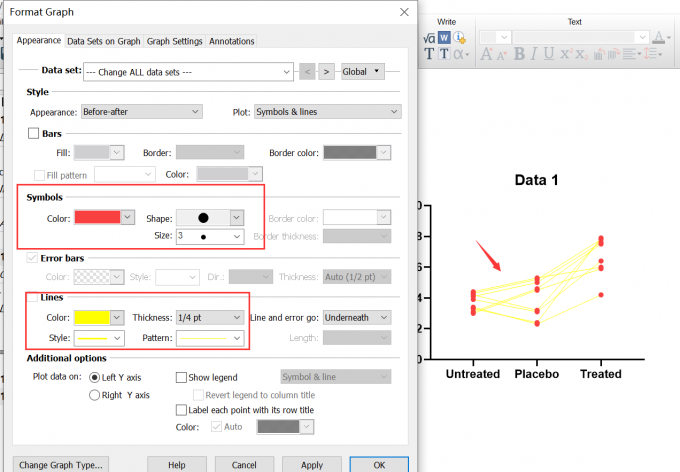Open the line Thickness 1/4 pt dropdown
680x472 pixels.
pos(210,318)
